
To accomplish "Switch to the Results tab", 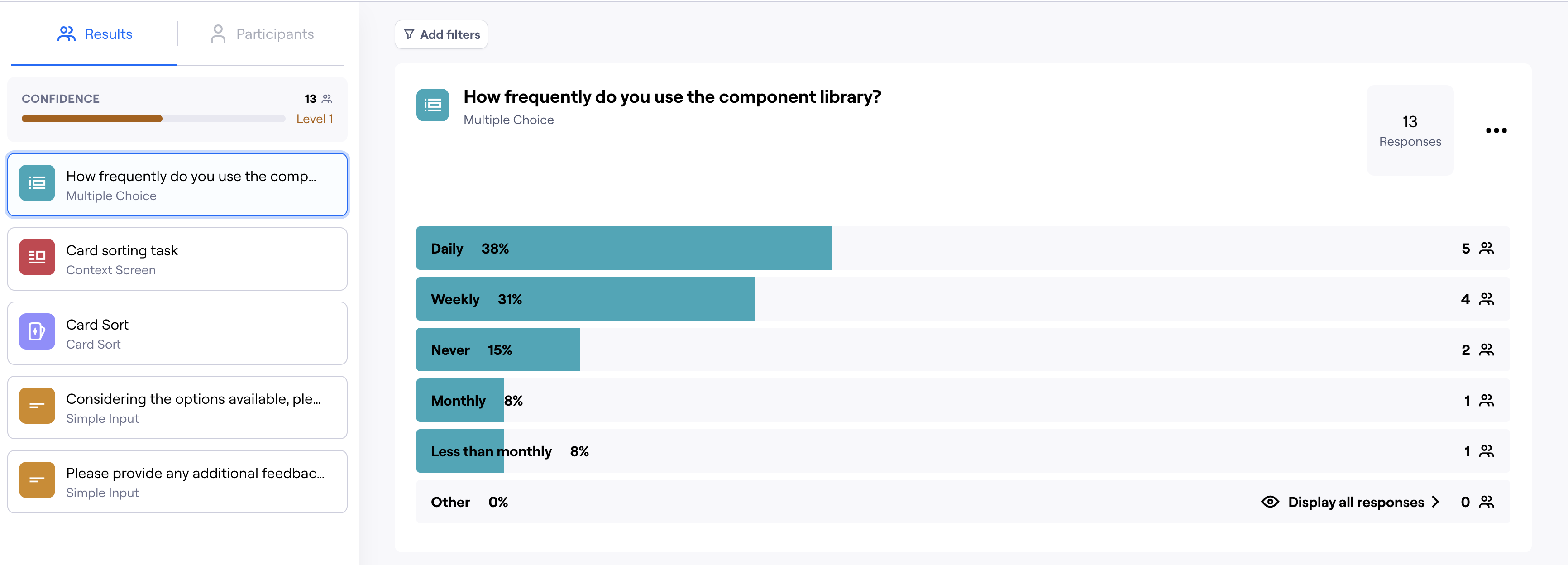I will 95,34.
